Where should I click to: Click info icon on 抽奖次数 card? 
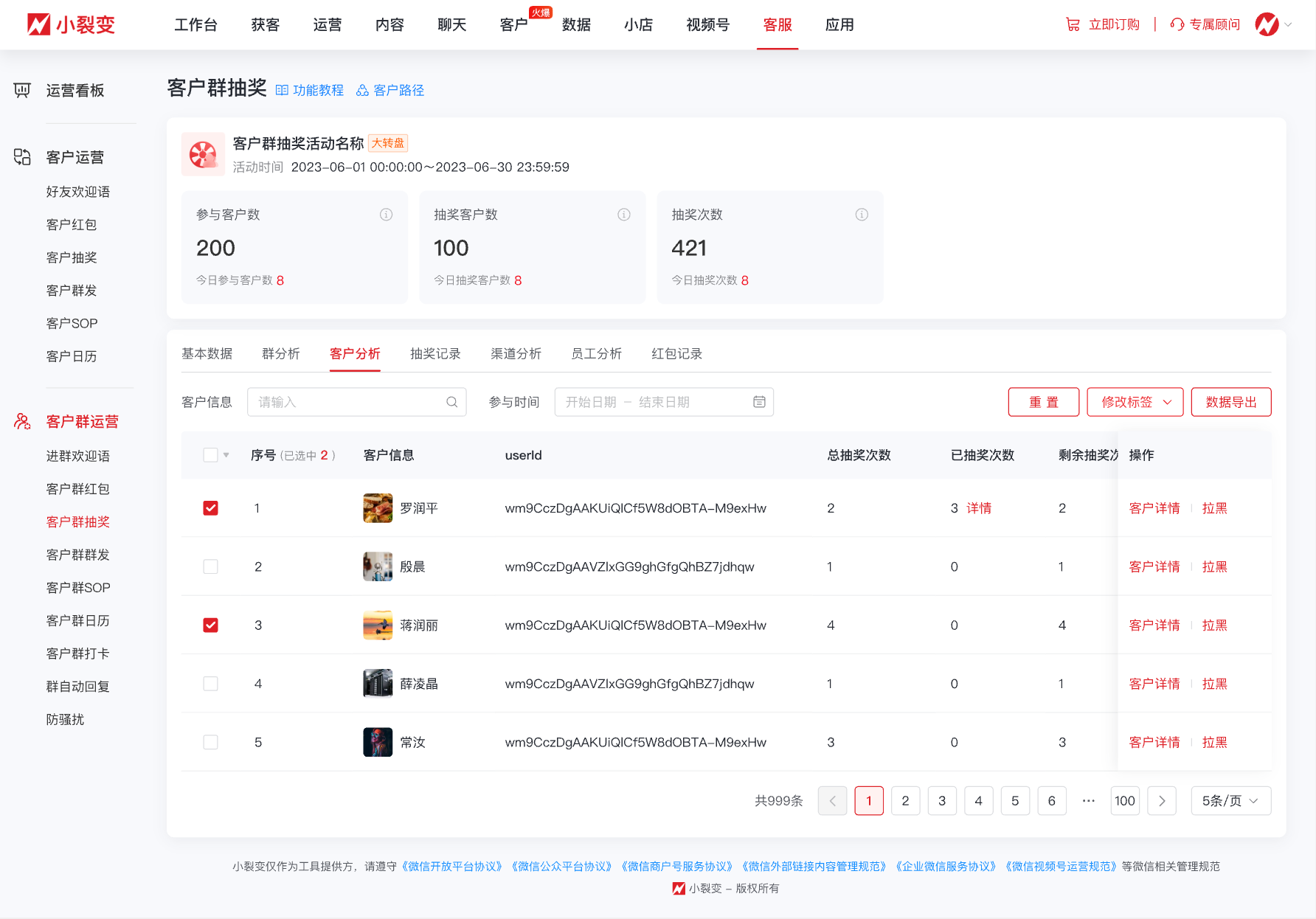coord(862,215)
